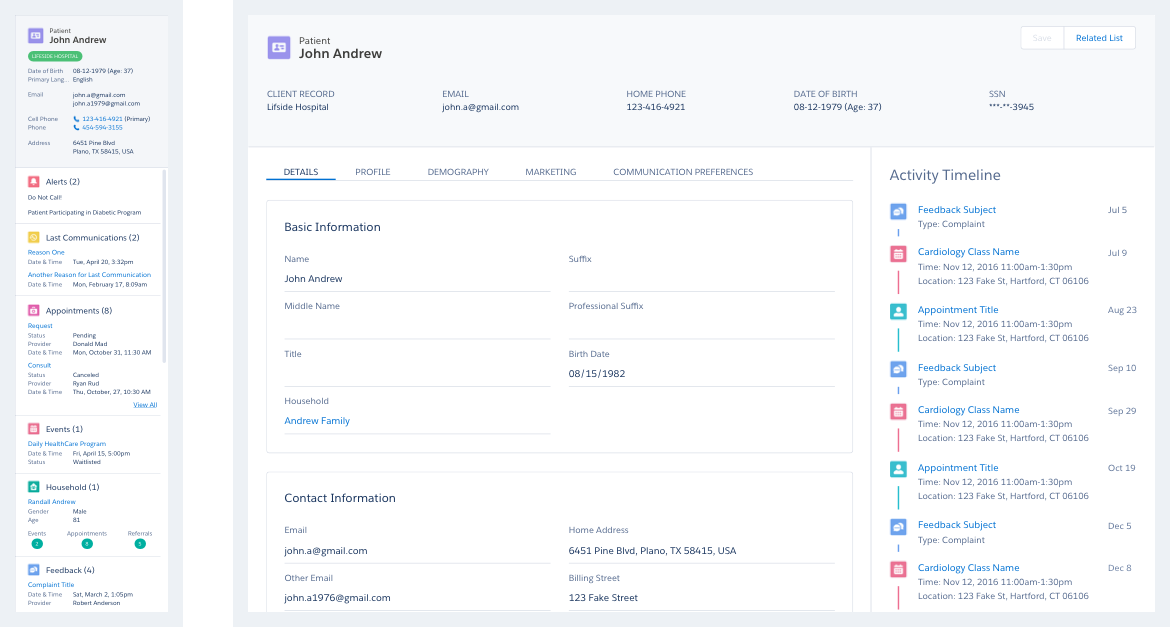Switch to the PROFILE tab
This screenshot has width=1170, height=627.
pyautogui.click(x=372, y=171)
